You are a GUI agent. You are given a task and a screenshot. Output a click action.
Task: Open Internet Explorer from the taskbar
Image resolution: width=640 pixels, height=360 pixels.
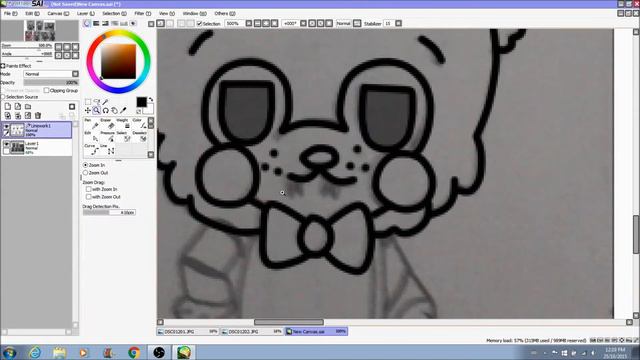click(35, 352)
